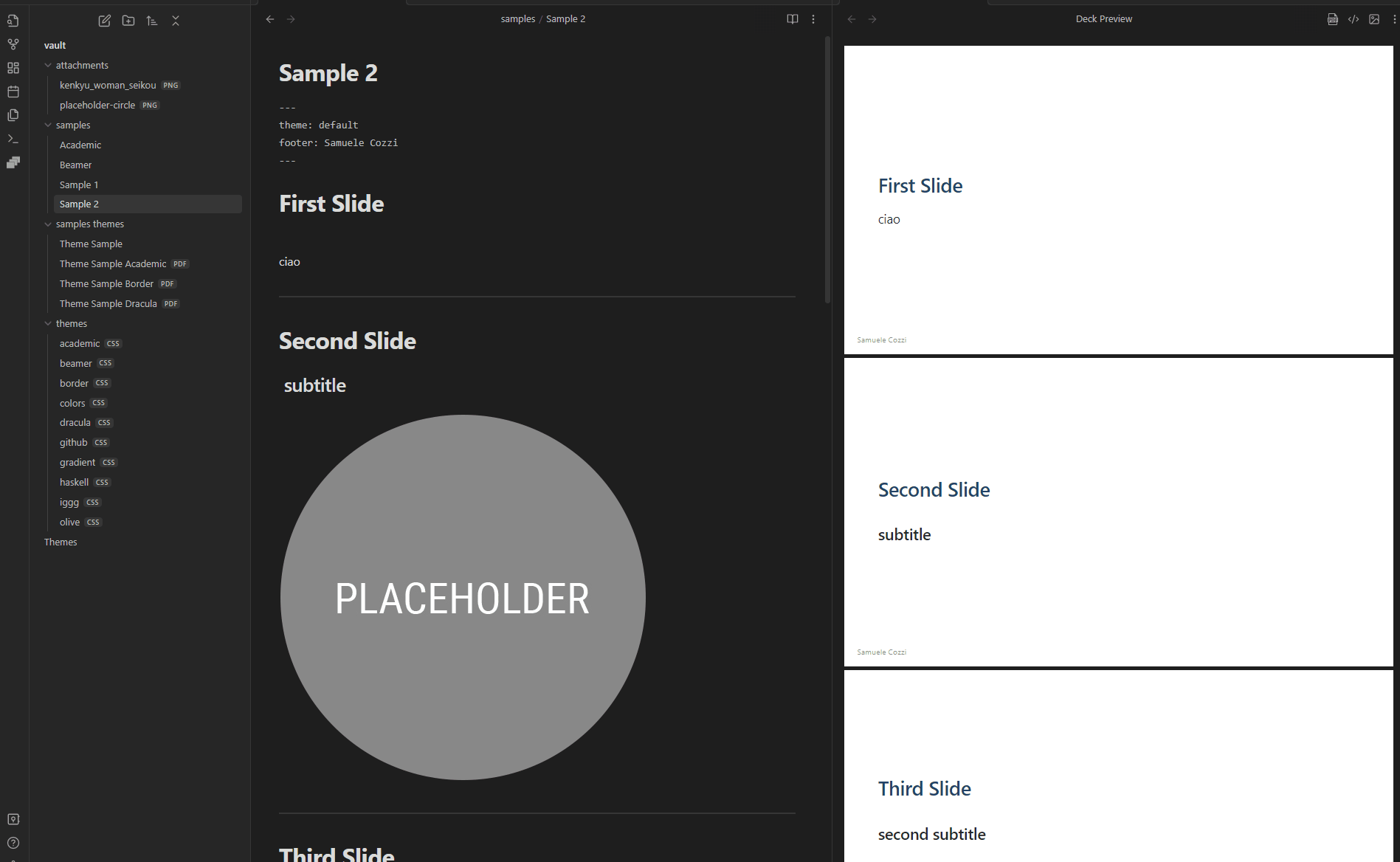Collapse all folders in file explorer
The height and width of the screenshot is (862, 1400).
coord(176,21)
